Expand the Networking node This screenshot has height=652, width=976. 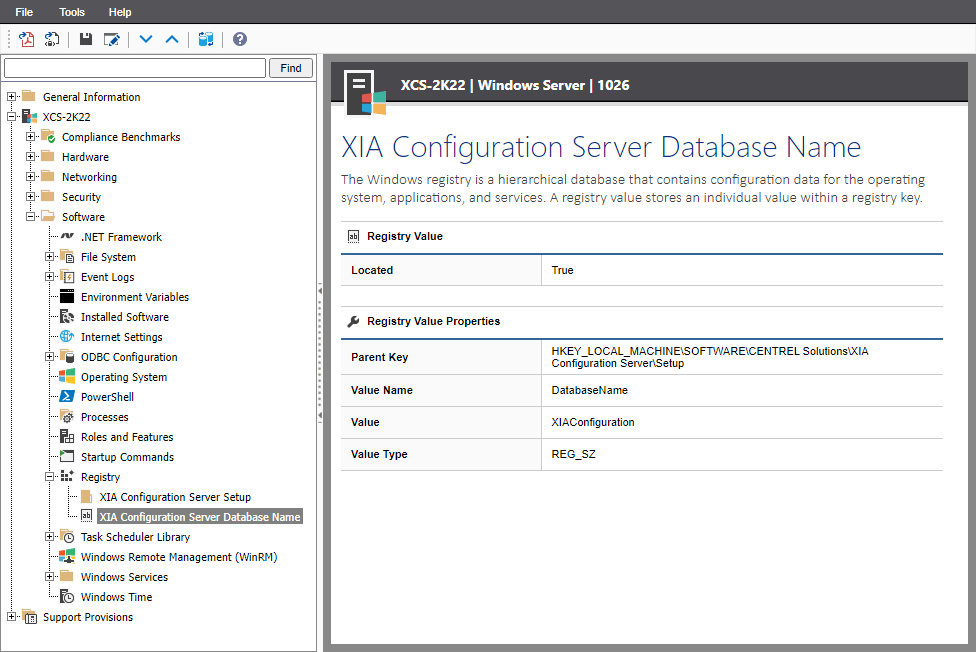point(30,176)
